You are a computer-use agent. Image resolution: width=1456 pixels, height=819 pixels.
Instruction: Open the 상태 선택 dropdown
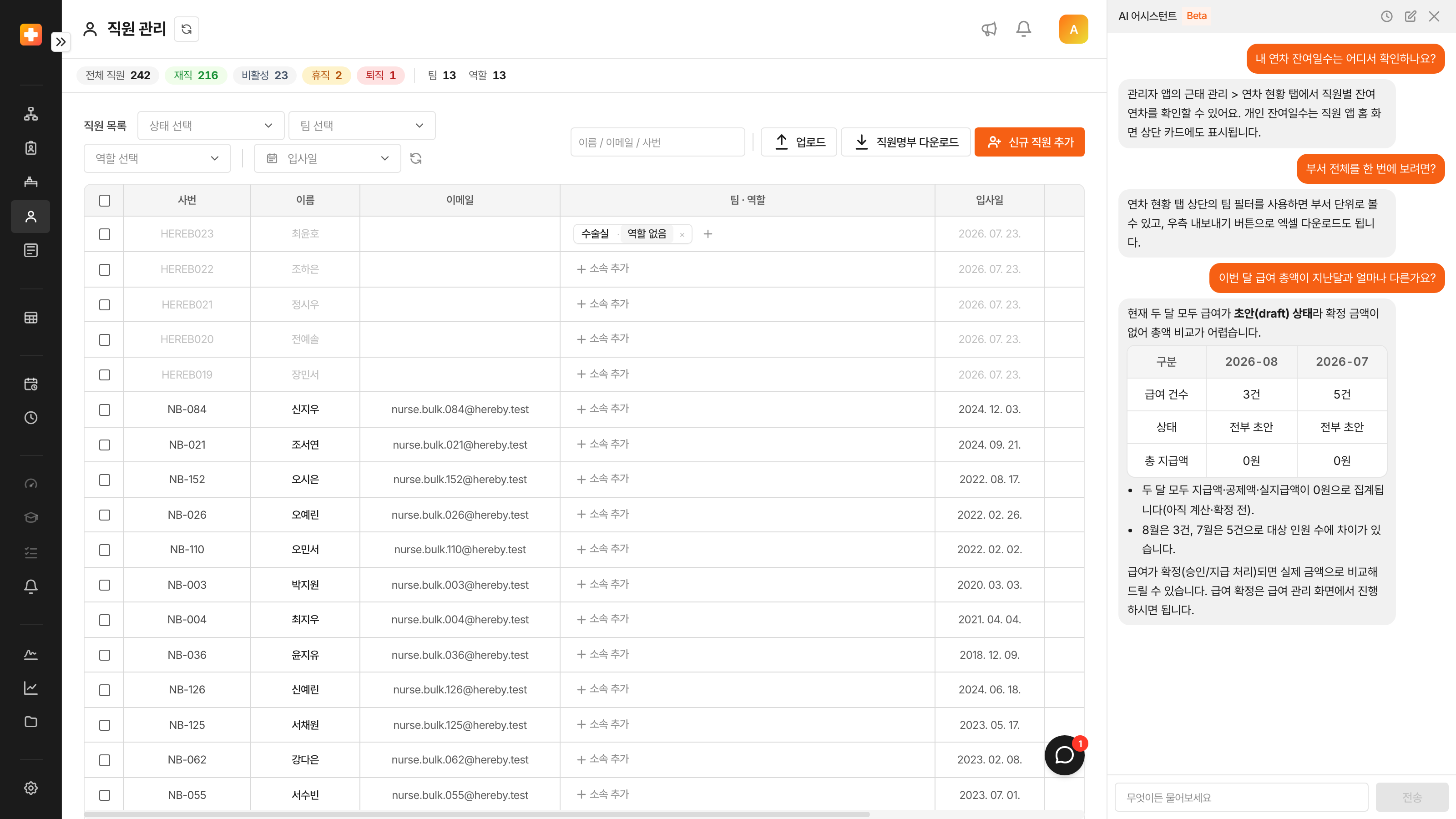click(211, 126)
